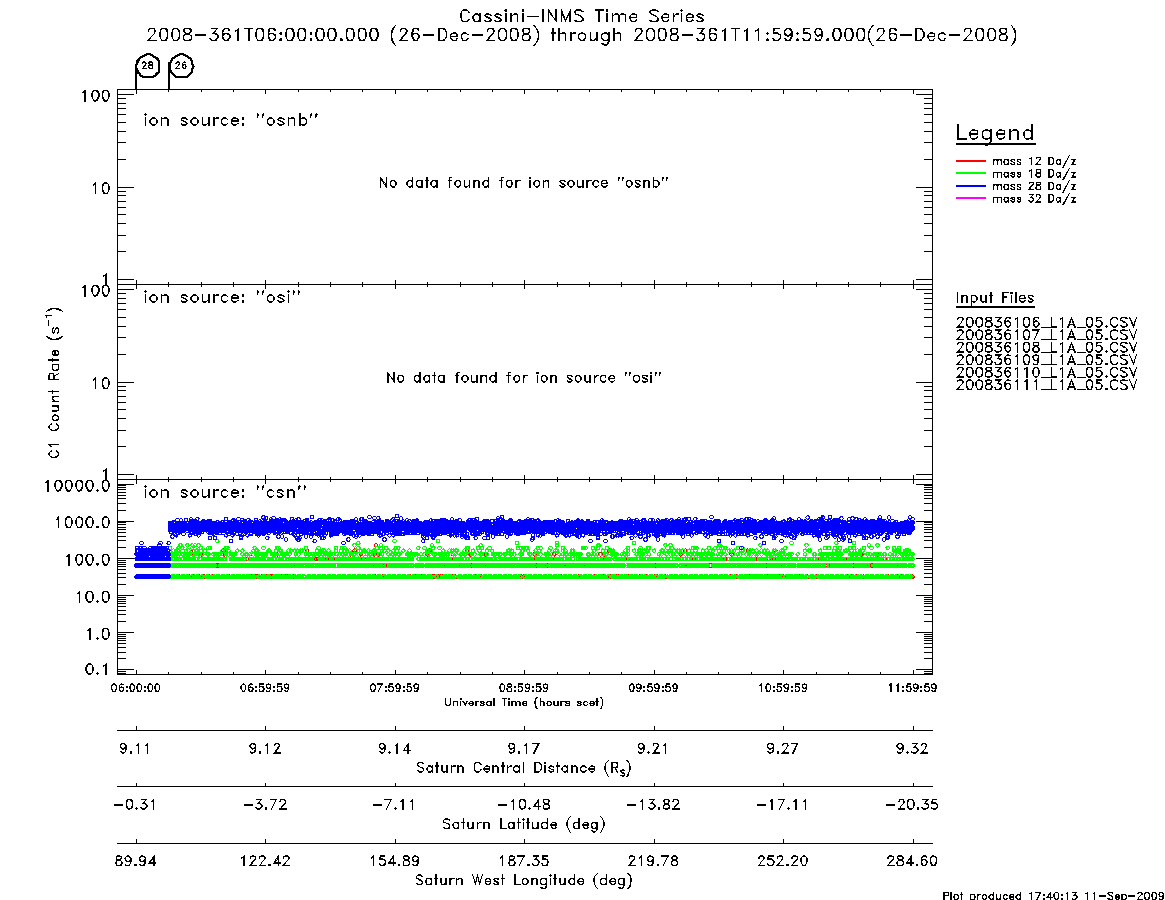Select the green line swatch for mass 18

(x=970, y=174)
